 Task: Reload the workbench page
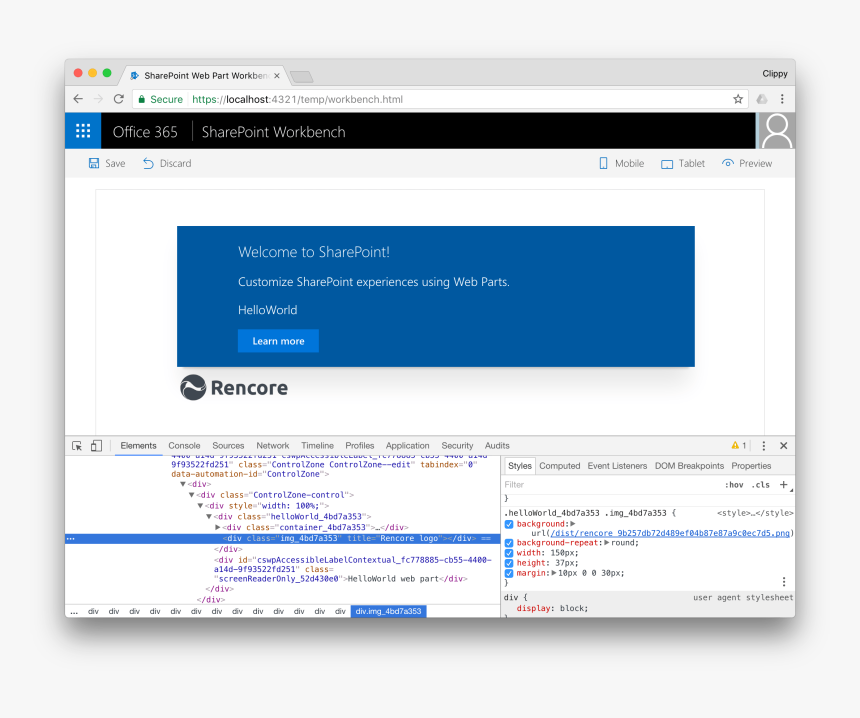(x=119, y=99)
